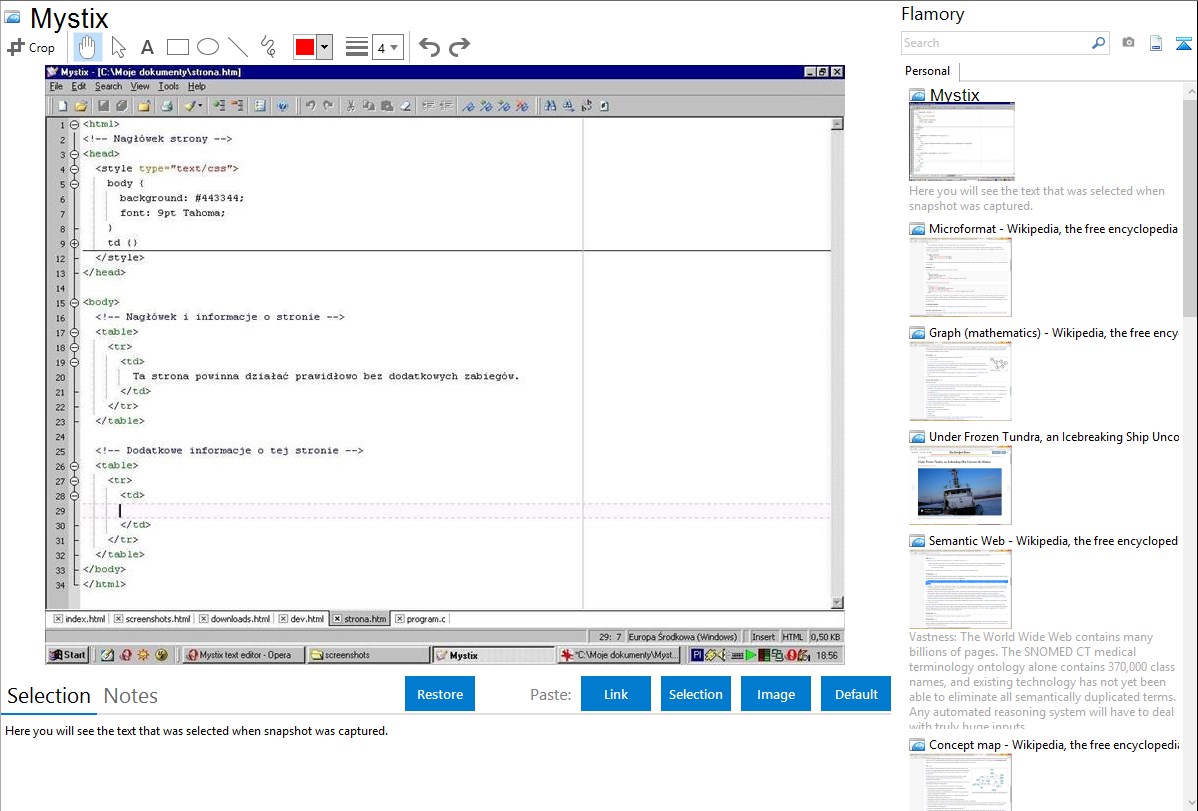Click the Paste Link button
The height and width of the screenshot is (811, 1198).
click(616, 694)
